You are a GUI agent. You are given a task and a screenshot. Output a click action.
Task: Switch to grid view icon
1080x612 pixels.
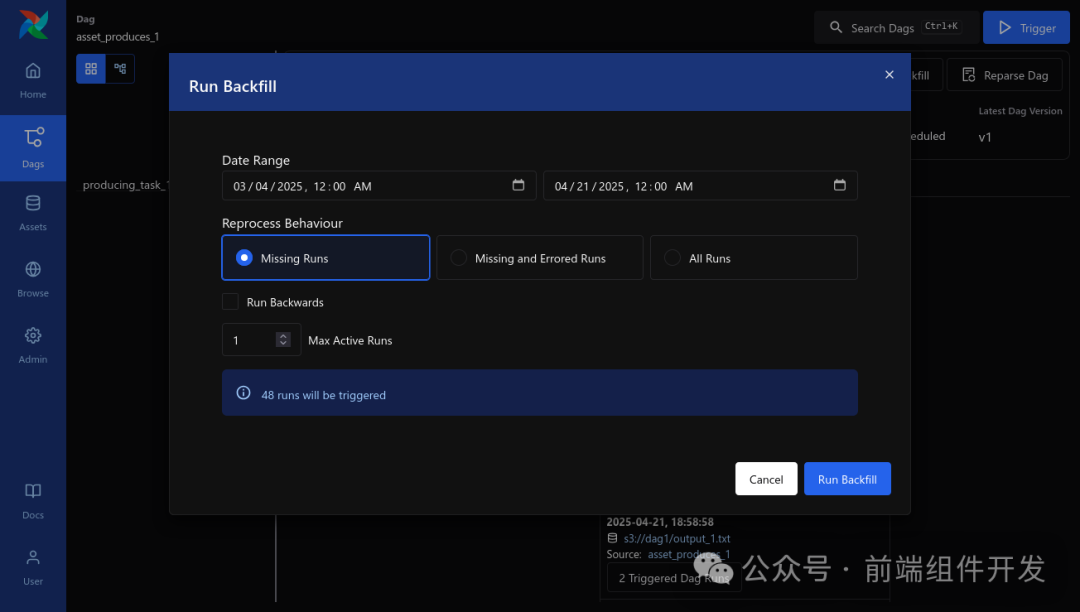point(91,69)
